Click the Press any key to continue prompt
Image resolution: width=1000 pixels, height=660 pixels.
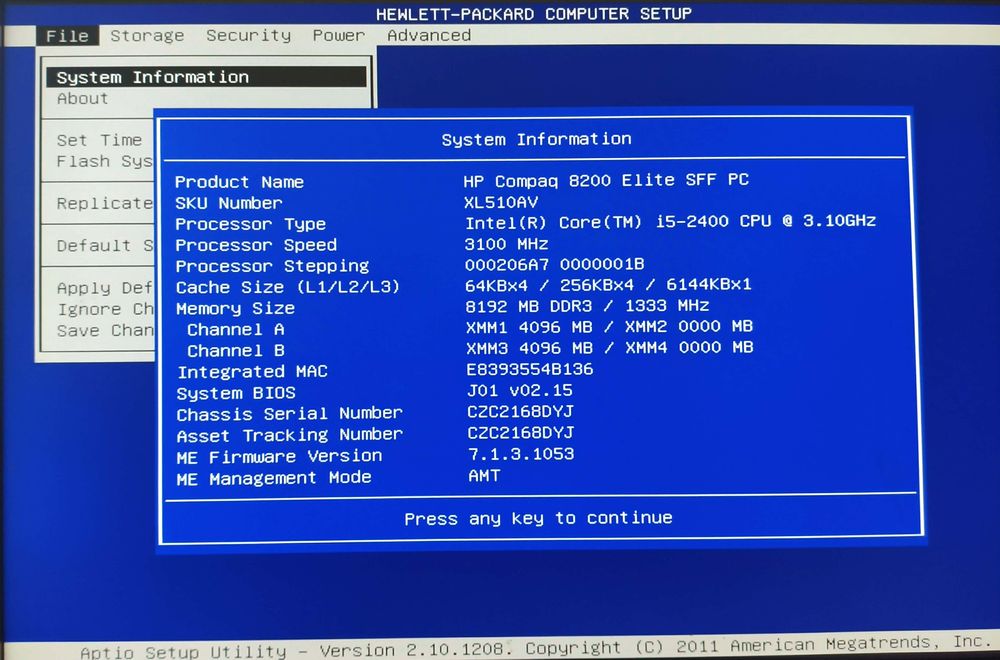[x=538, y=518]
